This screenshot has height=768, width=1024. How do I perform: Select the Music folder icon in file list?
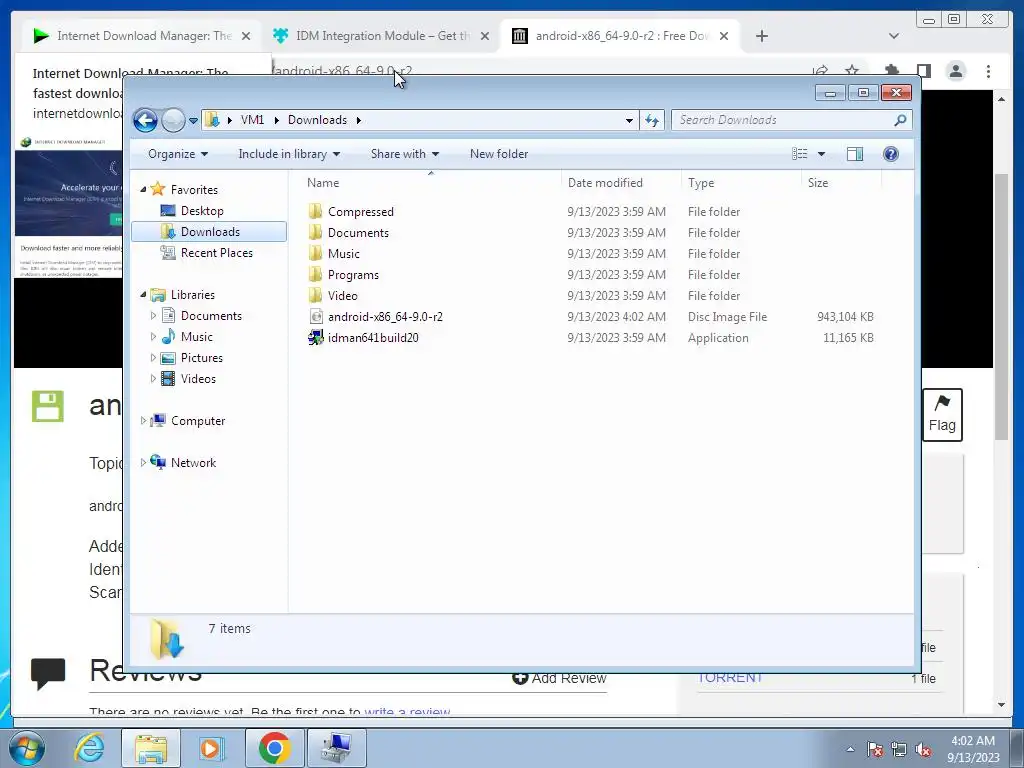click(x=315, y=253)
